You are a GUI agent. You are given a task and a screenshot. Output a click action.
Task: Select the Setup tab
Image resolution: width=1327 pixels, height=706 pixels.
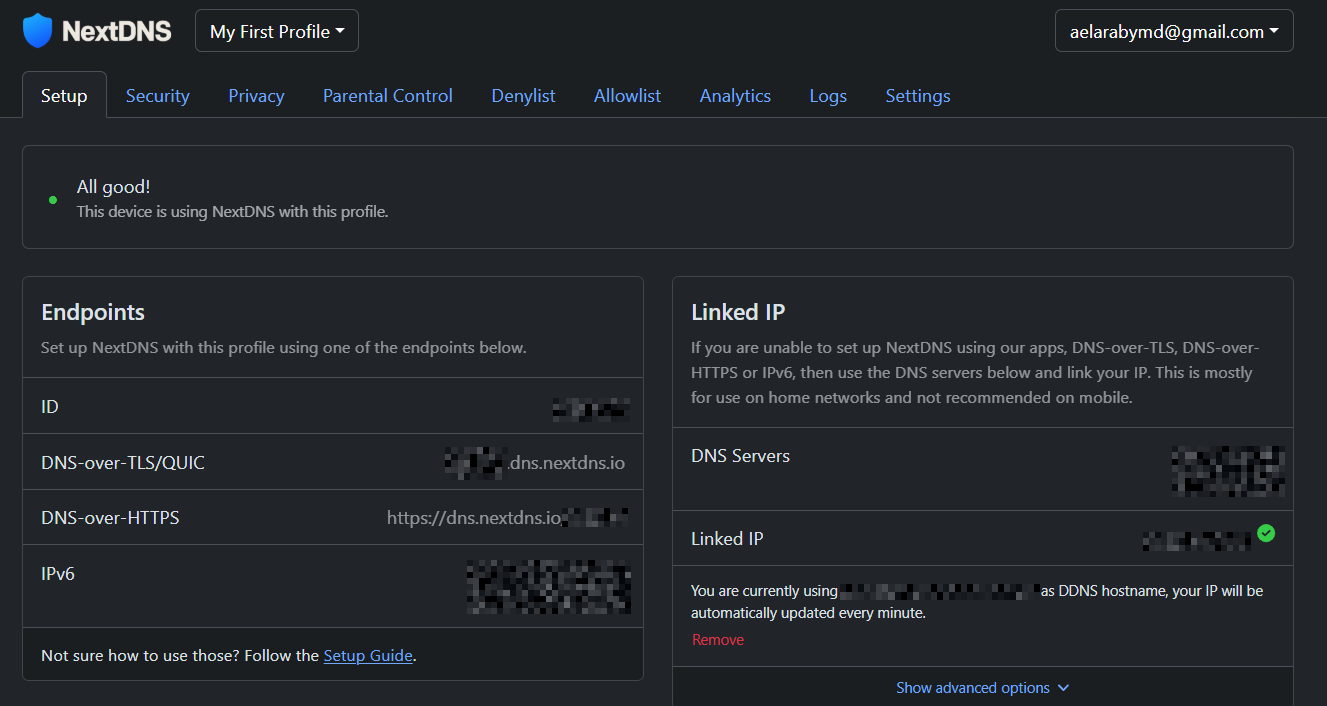point(64,96)
